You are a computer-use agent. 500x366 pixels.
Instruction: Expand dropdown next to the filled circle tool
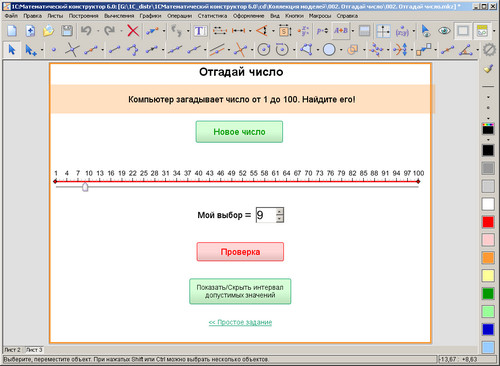point(341,50)
